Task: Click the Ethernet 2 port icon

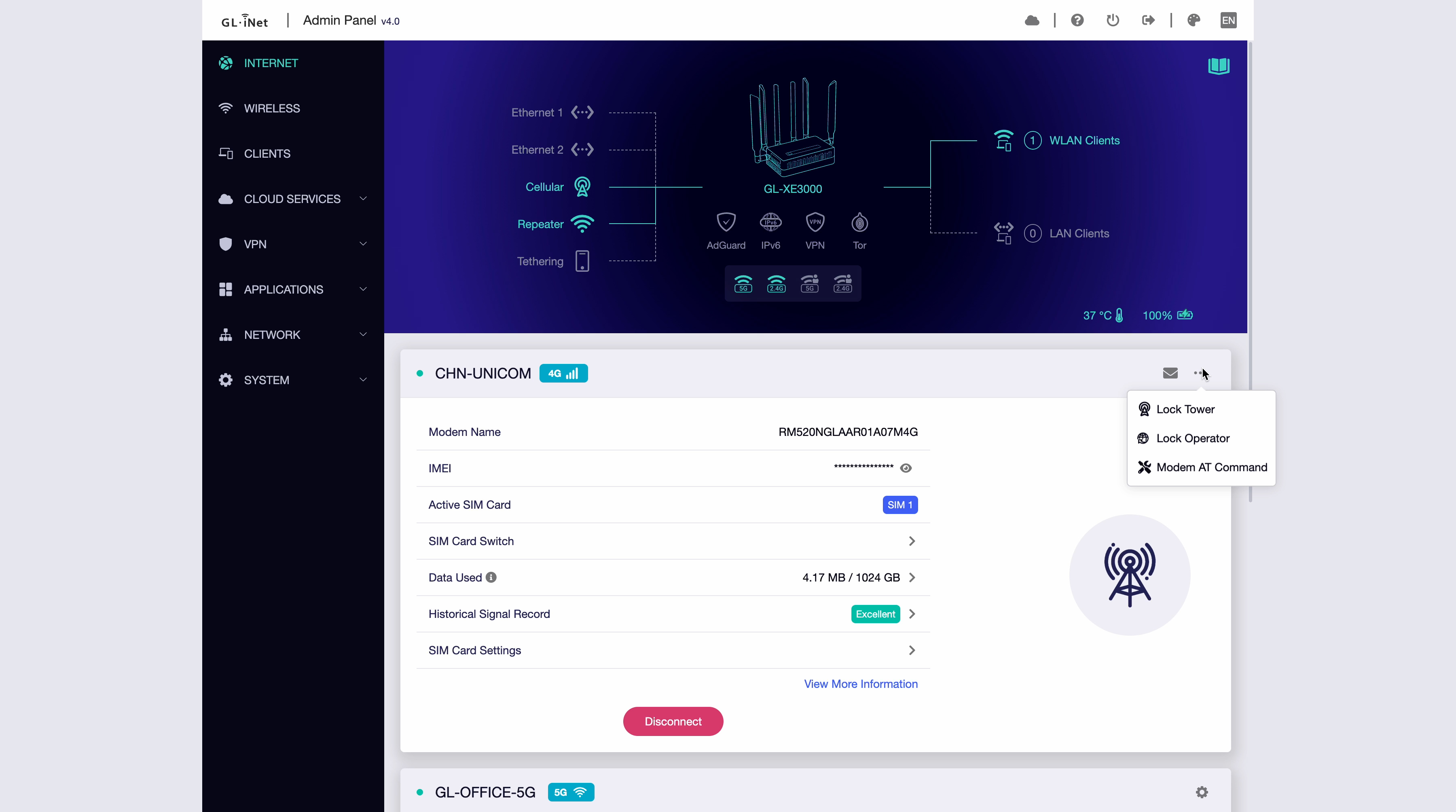Action: click(582, 150)
